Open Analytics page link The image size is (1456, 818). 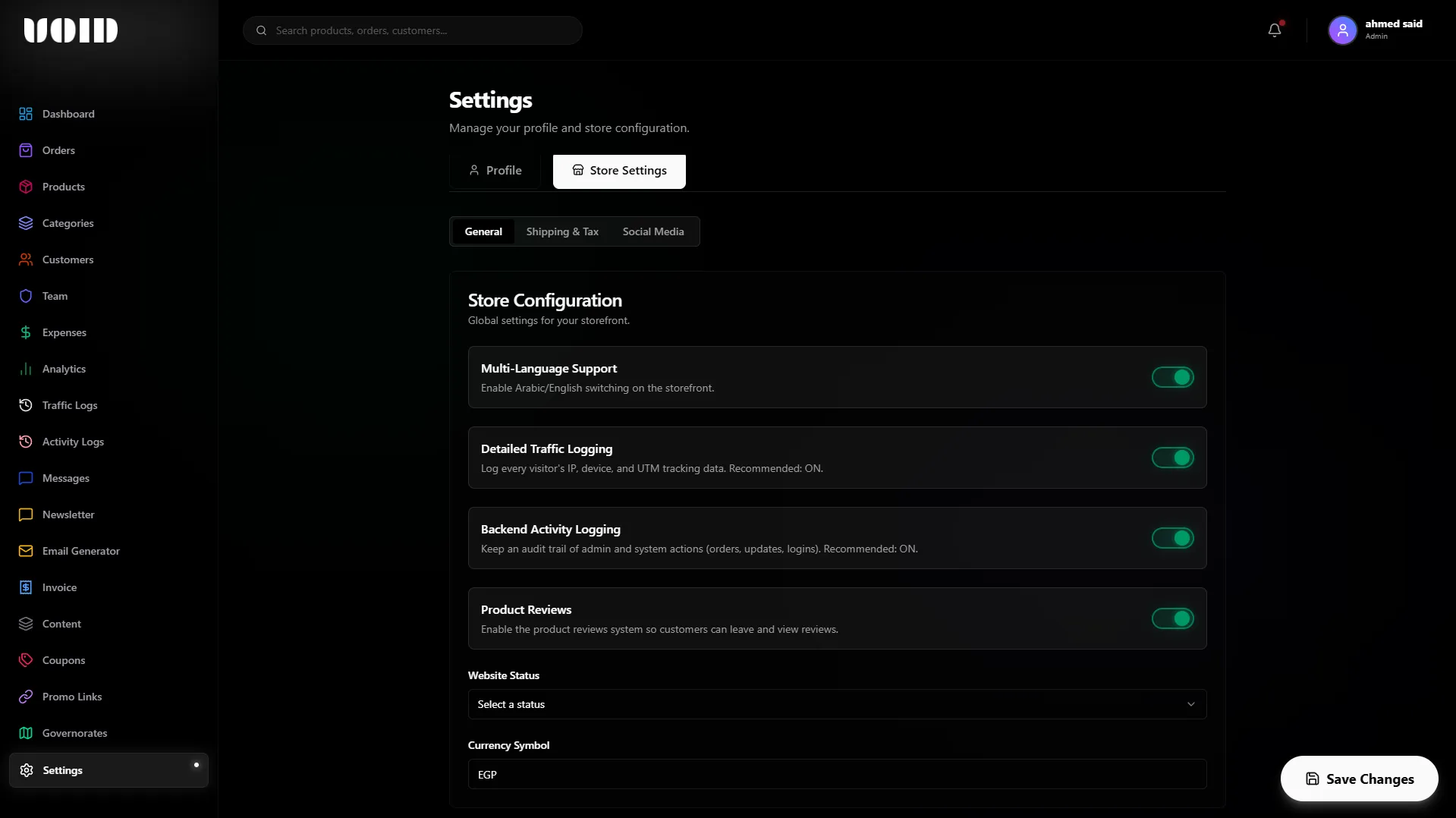pyautogui.click(x=108, y=369)
